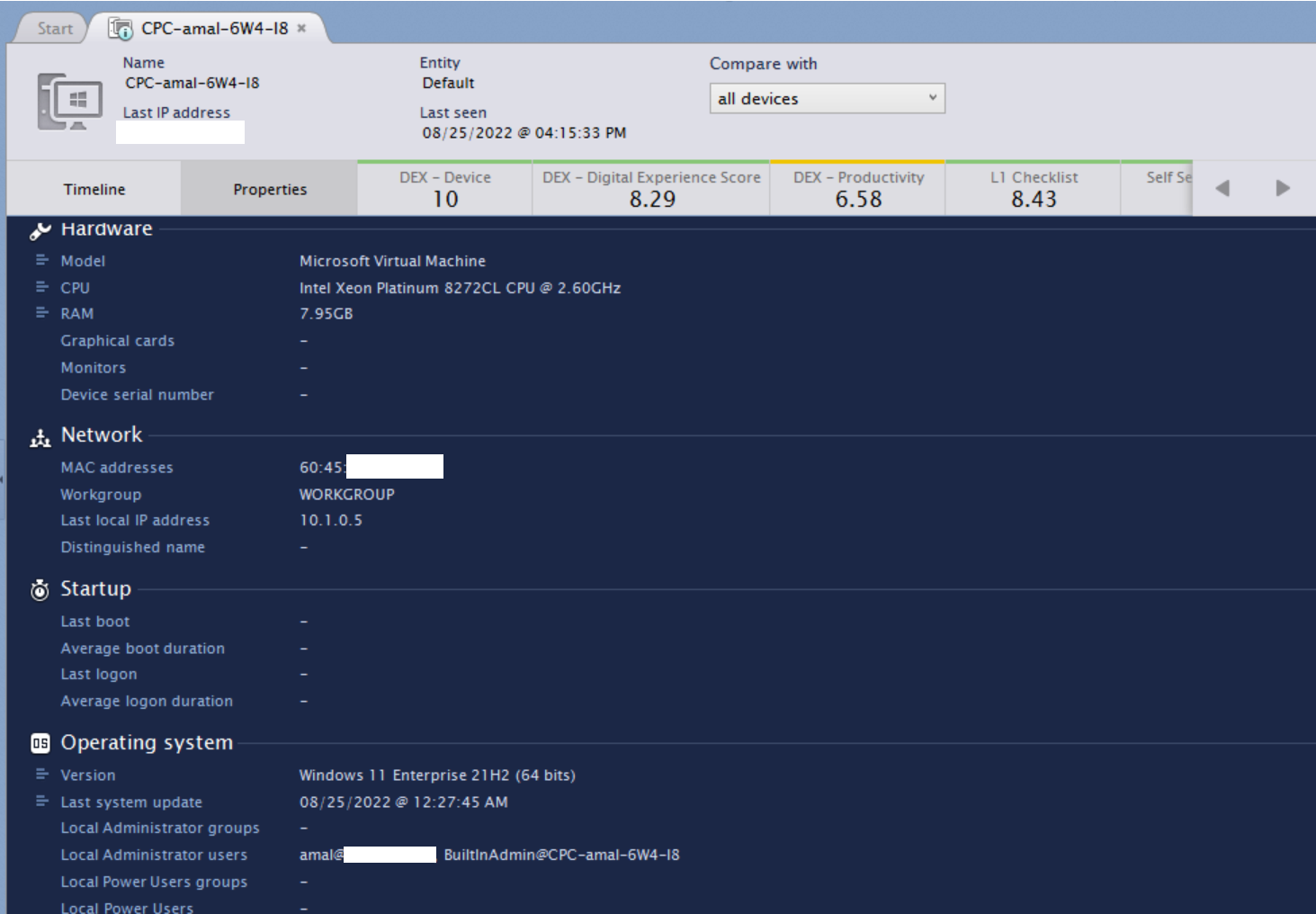This screenshot has height=914, width=1316.
Task: Click the Network section icon
Action: (x=40, y=438)
